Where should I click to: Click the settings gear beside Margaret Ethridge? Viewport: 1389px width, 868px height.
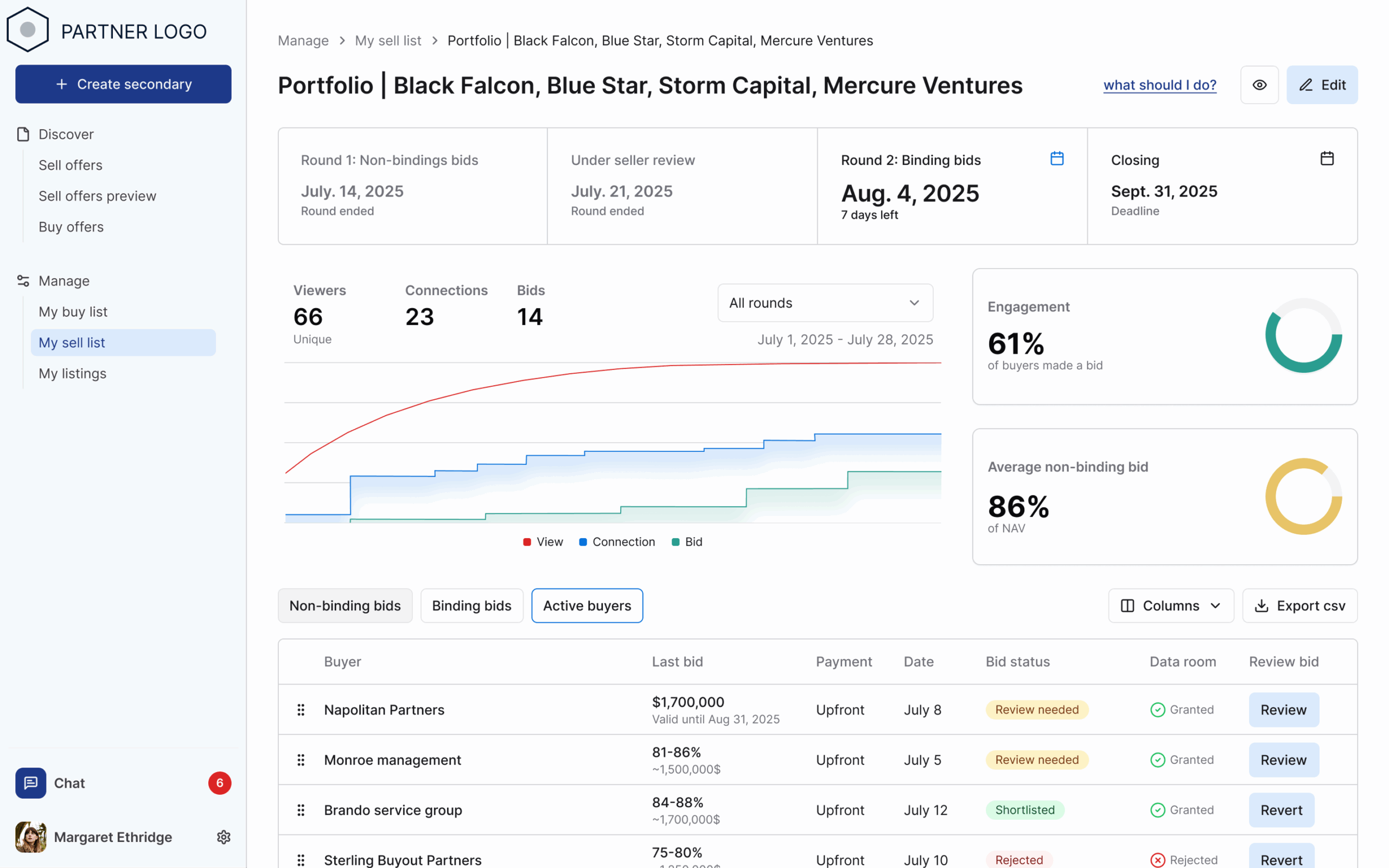point(224,837)
